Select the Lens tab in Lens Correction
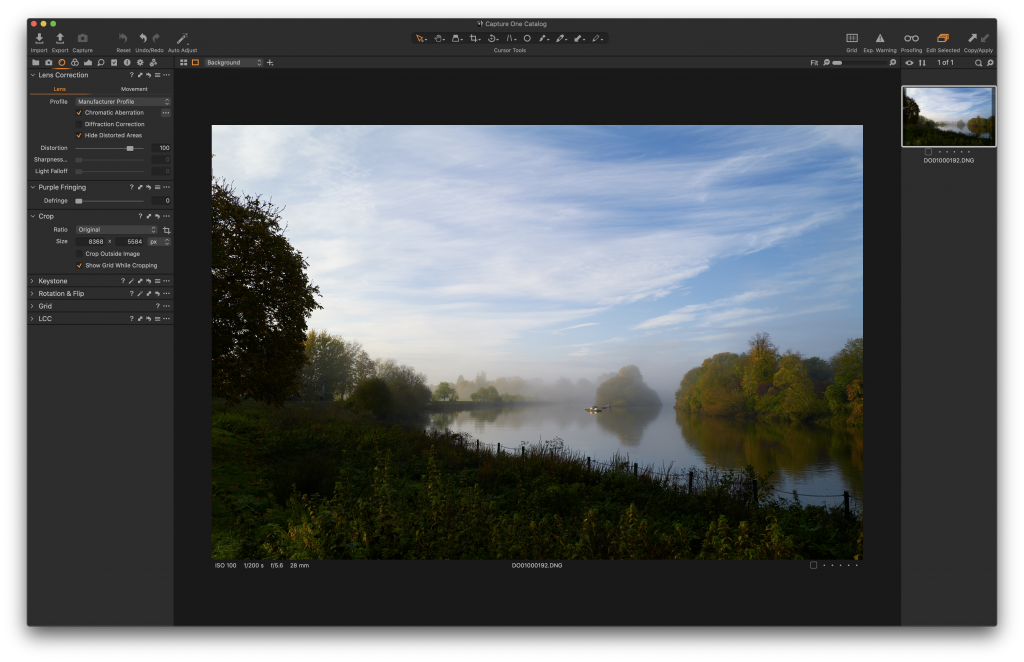The width and height of the screenshot is (1024, 662). [x=59, y=89]
